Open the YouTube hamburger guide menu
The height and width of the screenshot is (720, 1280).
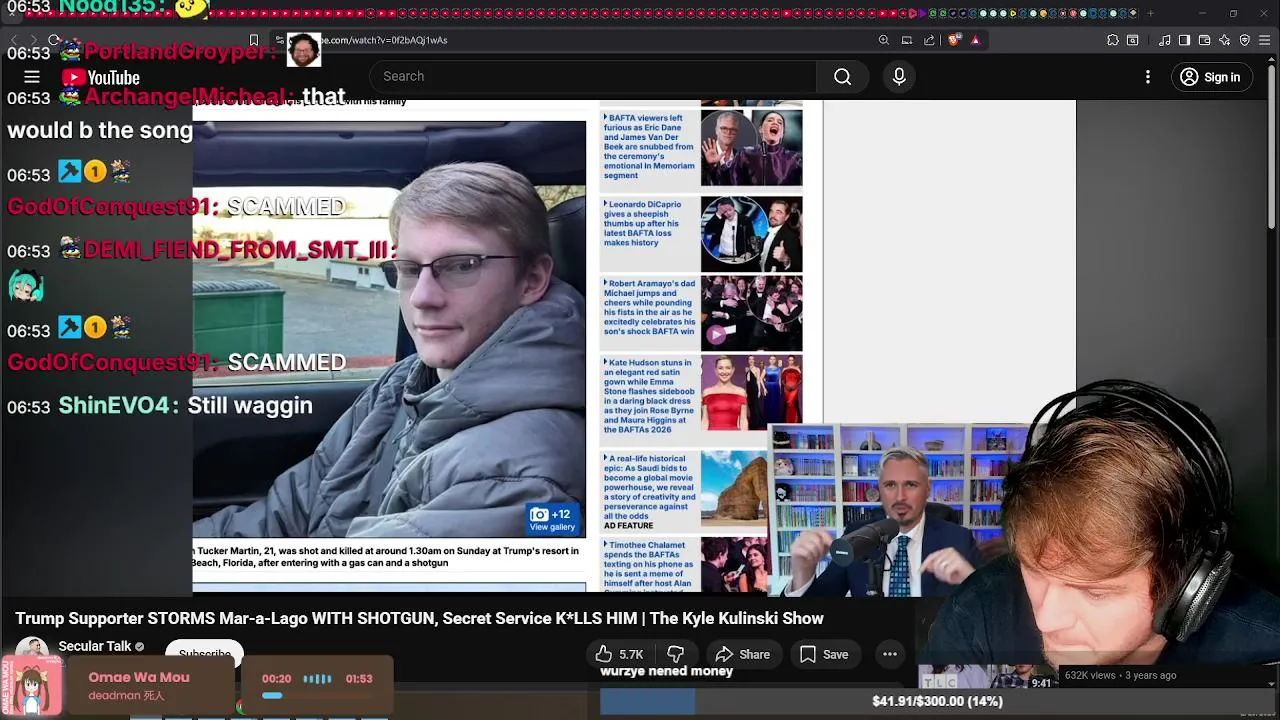pos(32,77)
